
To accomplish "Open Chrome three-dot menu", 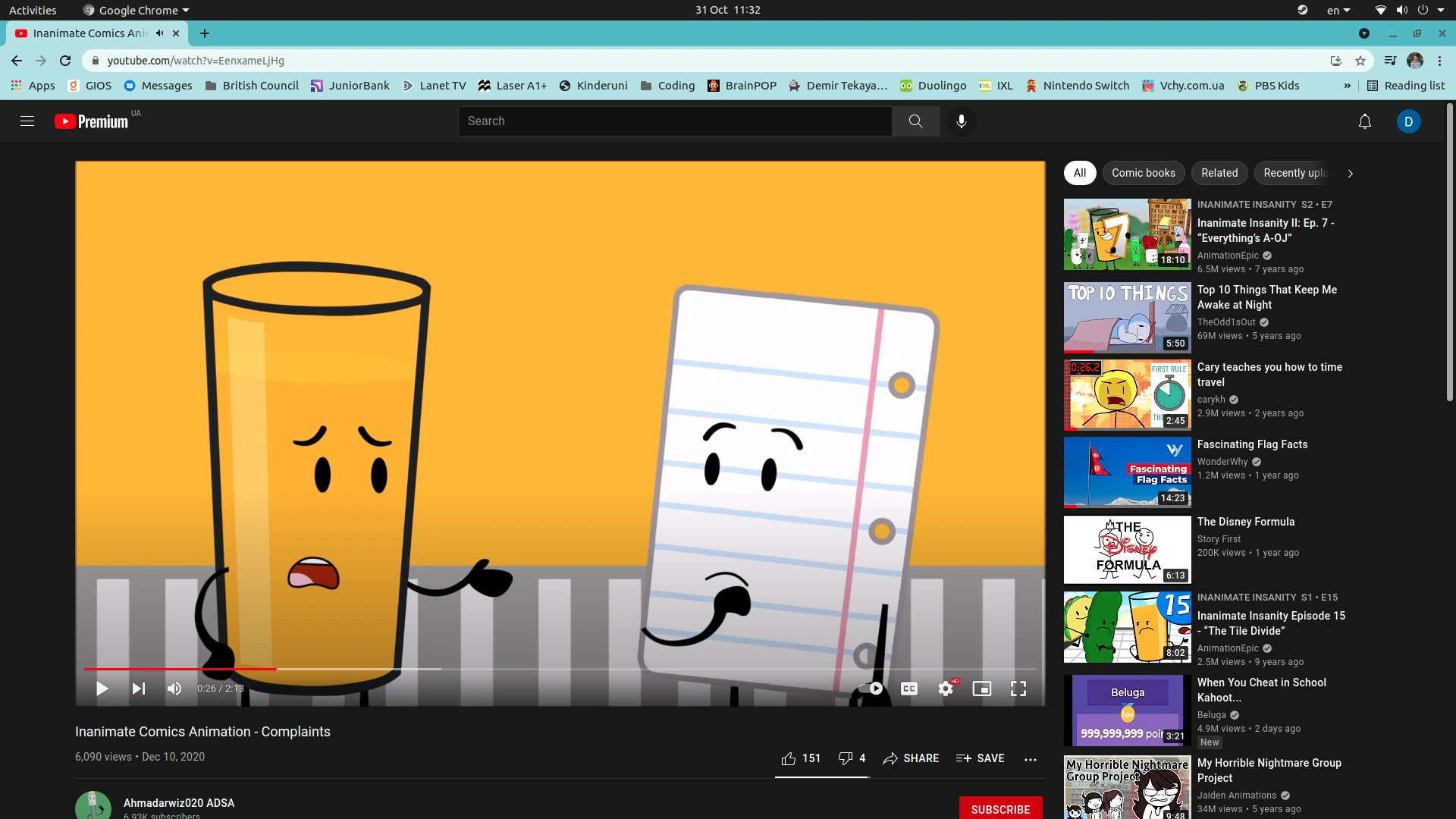I will pyautogui.click(x=1439, y=61).
